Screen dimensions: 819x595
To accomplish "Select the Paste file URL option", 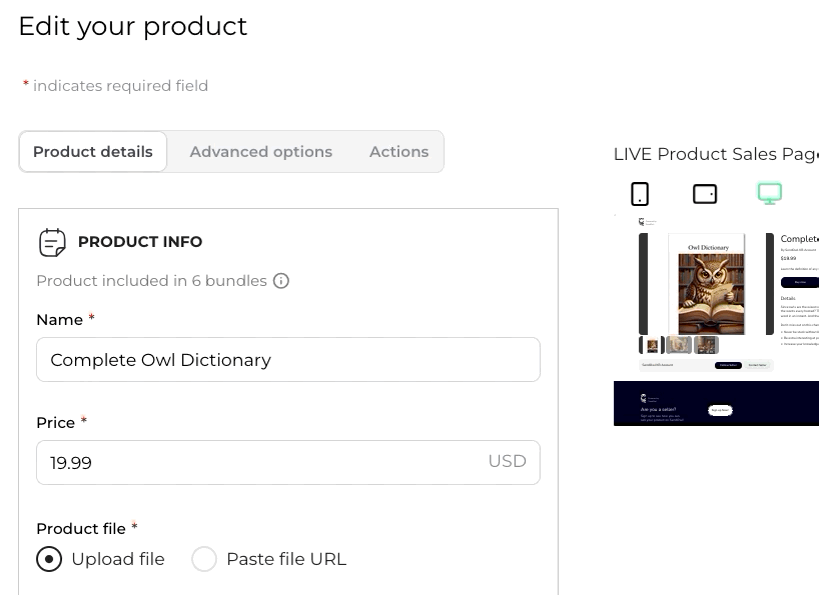I will [x=204, y=559].
